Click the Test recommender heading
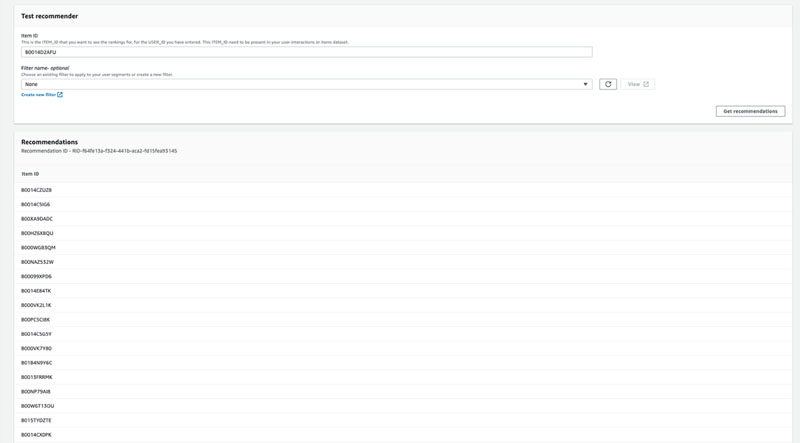The height and width of the screenshot is (443, 800). tap(49, 16)
